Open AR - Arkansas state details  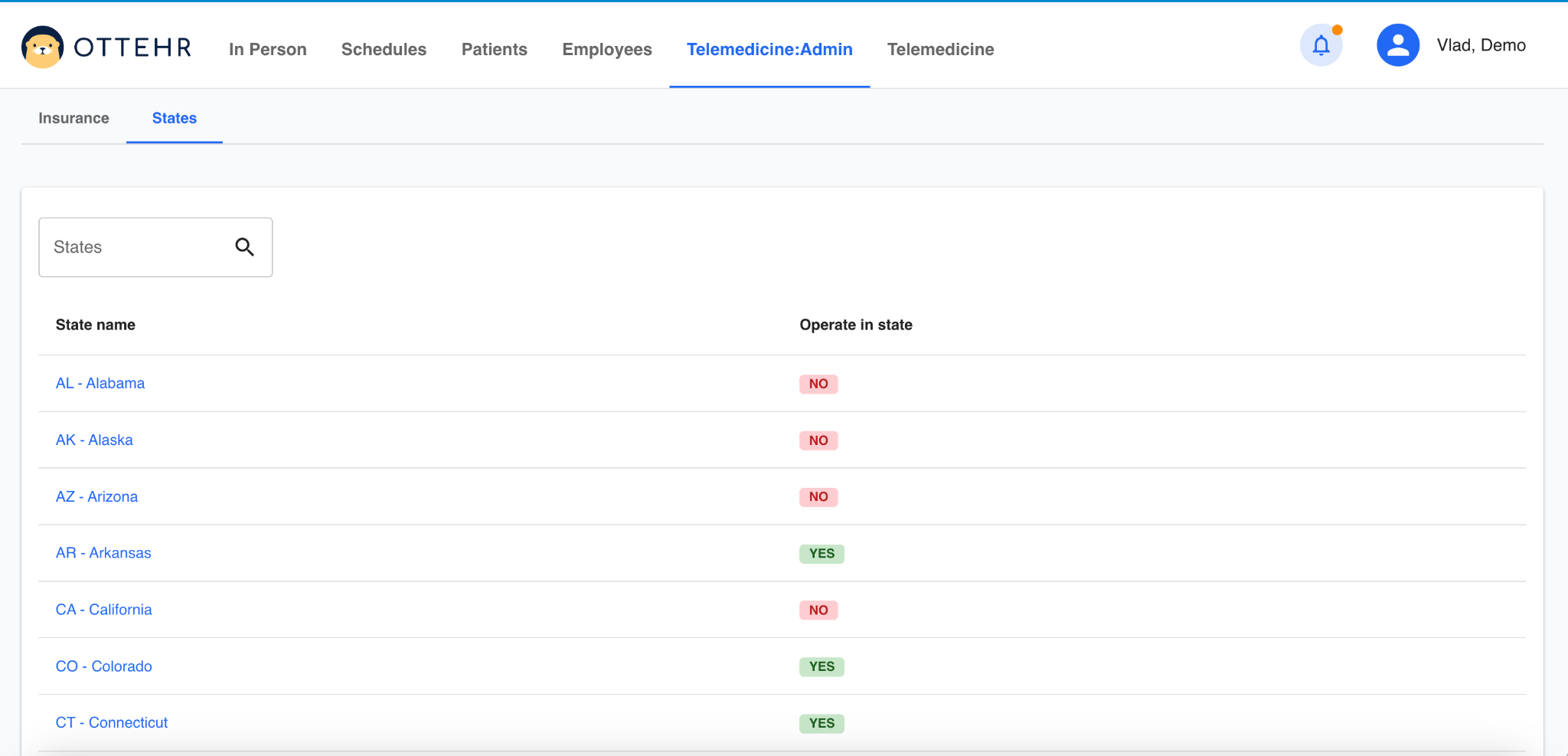pyautogui.click(x=103, y=553)
